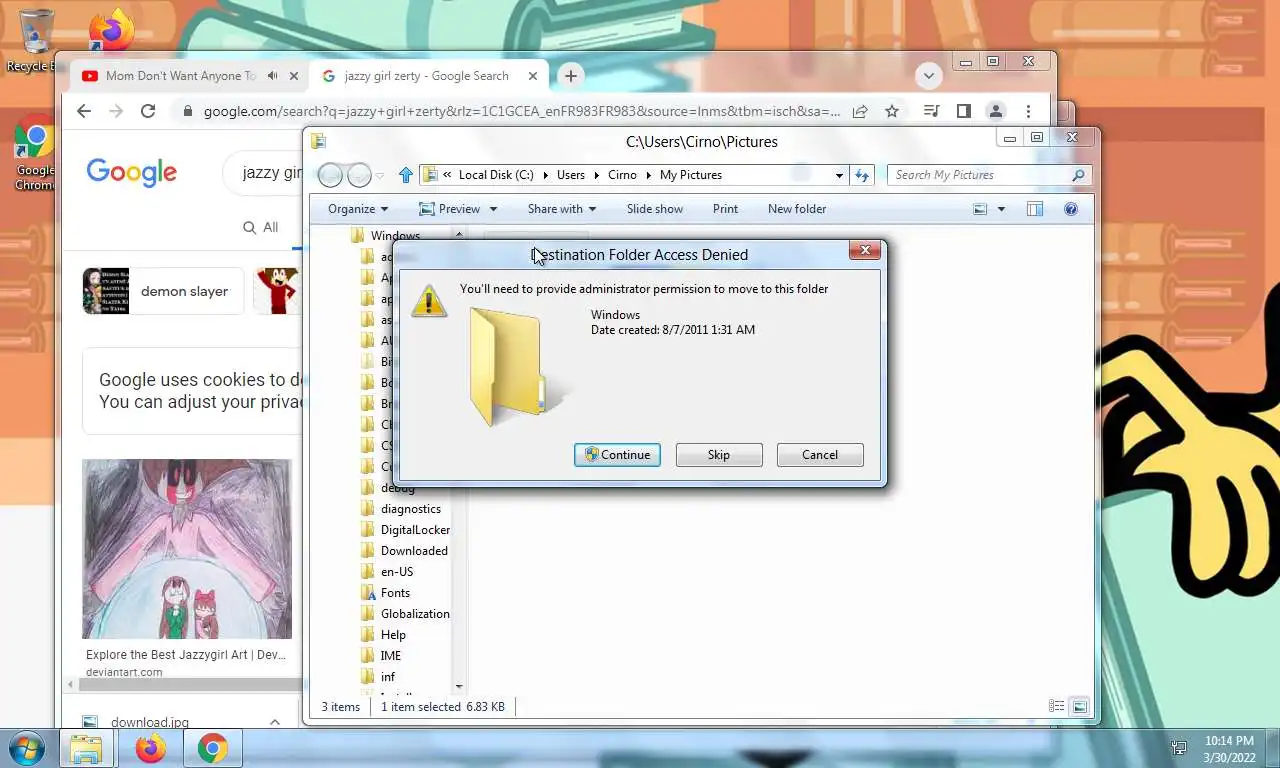Select the Fonts folder in tree

point(395,593)
